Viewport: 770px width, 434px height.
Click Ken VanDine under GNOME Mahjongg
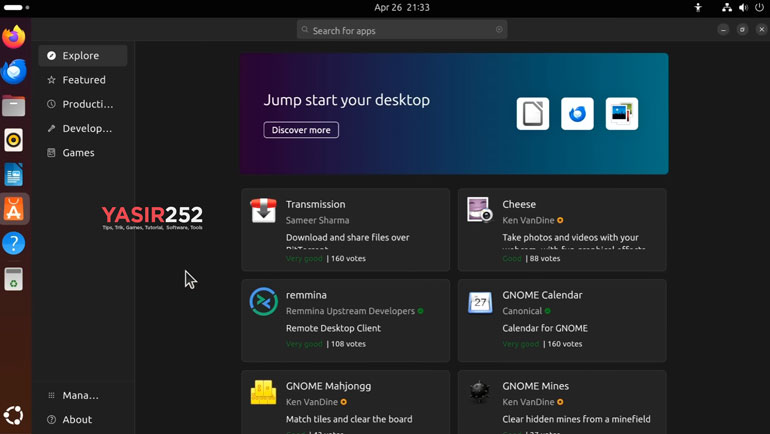[312, 402]
